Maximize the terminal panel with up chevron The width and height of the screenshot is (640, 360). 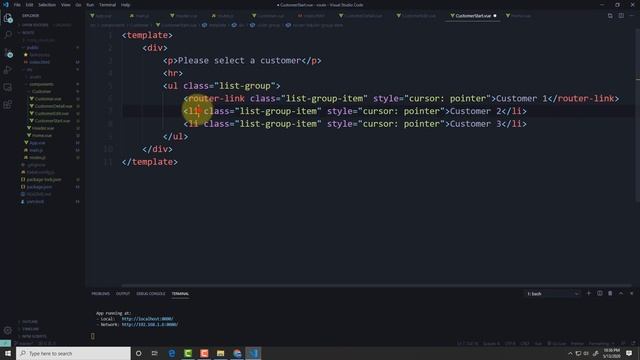621,293
